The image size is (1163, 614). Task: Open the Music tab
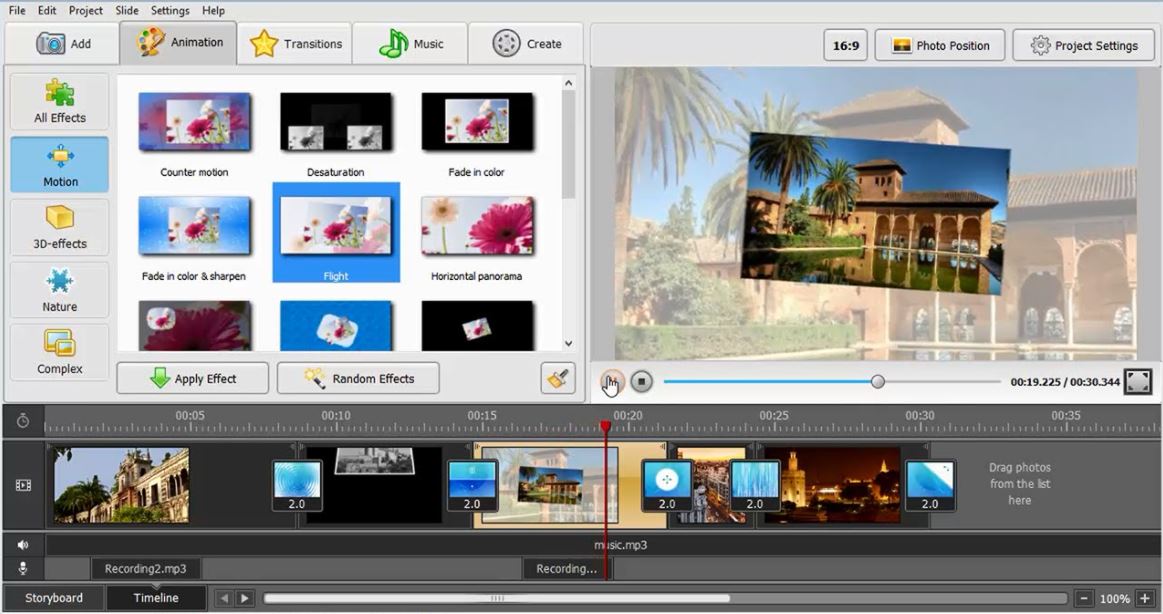(410, 43)
